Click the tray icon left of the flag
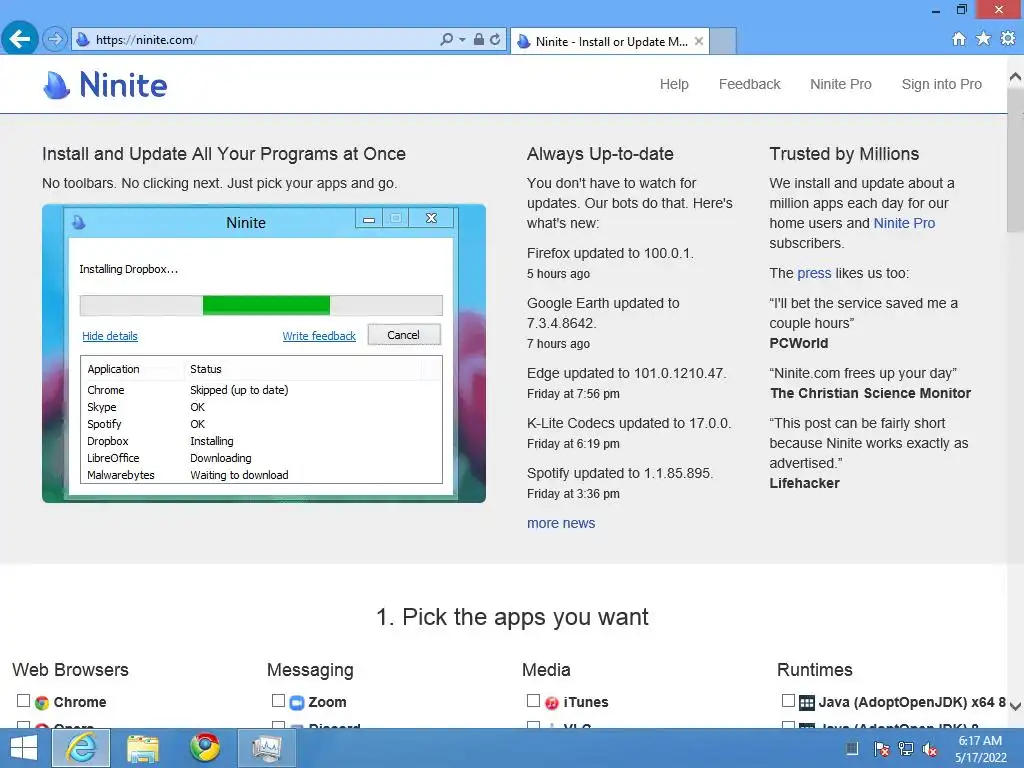 [x=852, y=749]
